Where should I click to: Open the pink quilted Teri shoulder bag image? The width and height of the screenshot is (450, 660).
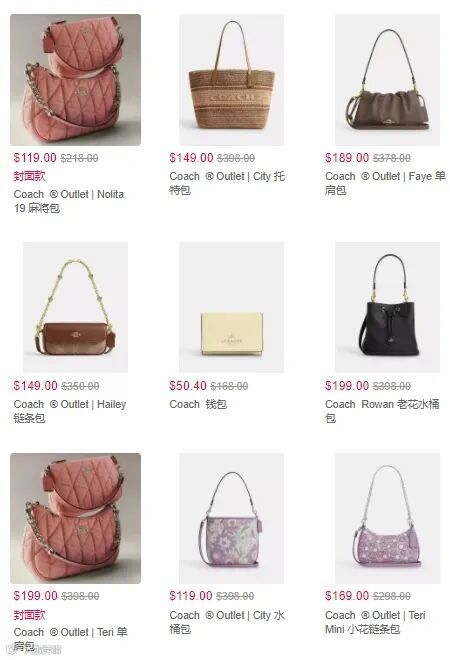point(75,518)
